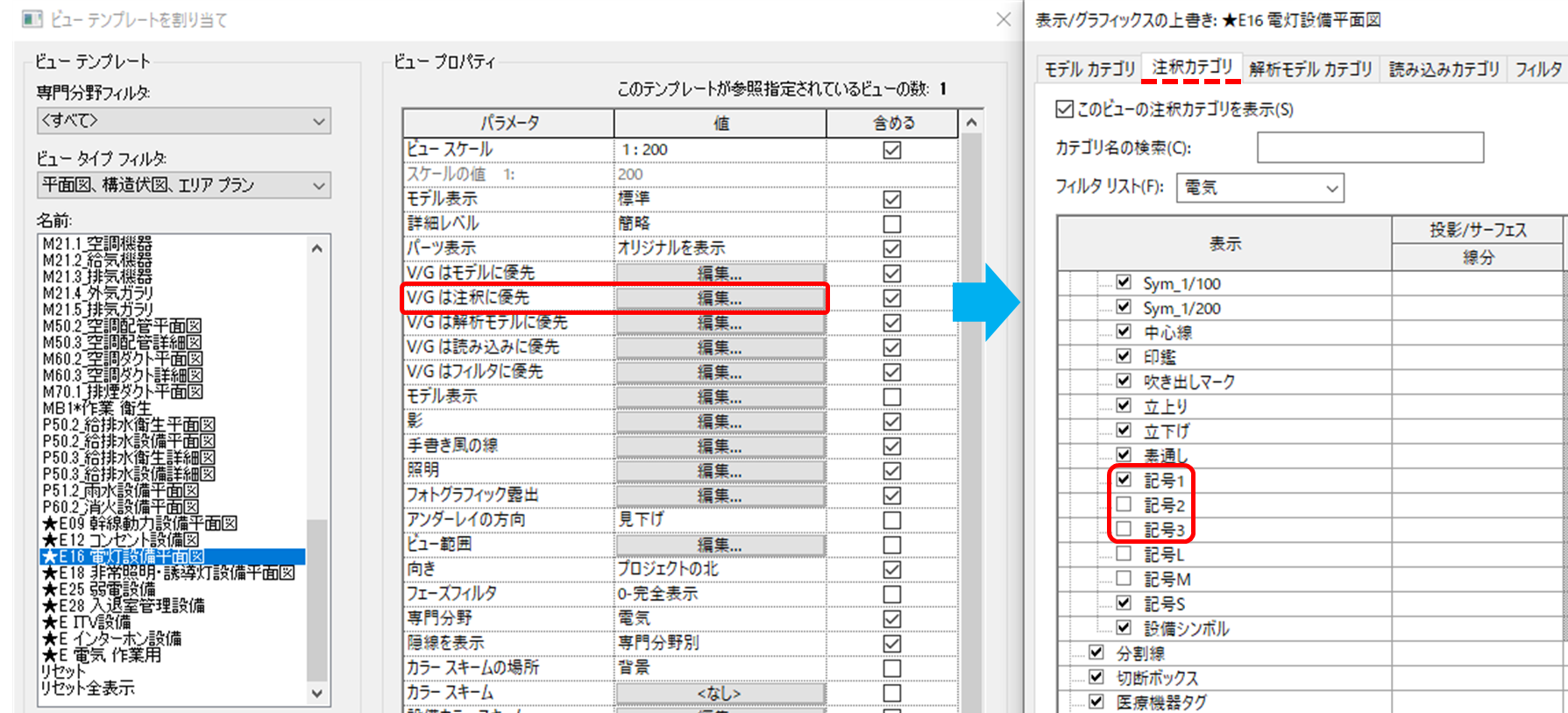Select the MB1*作業 衛生 template
The height and width of the screenshot is (713, 1568).
[x=96, y=409]
